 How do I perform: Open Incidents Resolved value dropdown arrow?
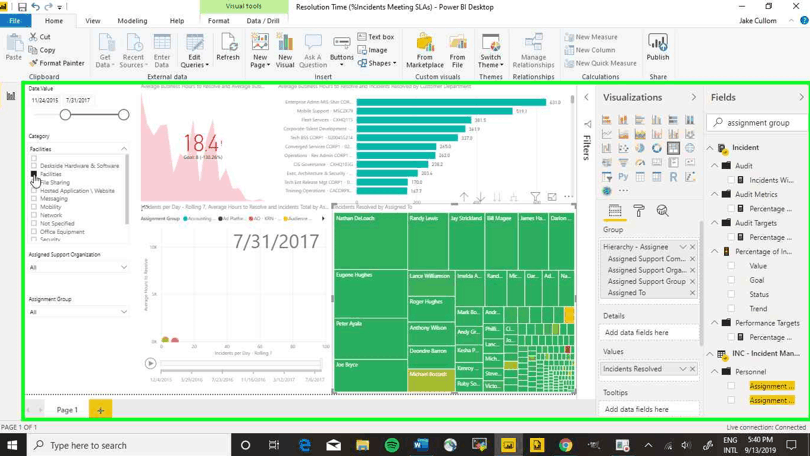(x=683, y=369)
